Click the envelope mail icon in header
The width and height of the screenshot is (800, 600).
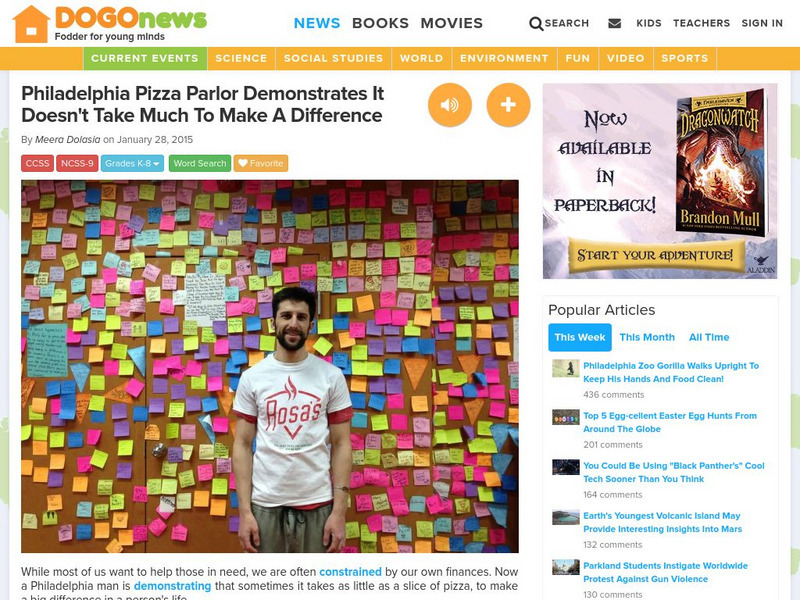coord(615,23)
